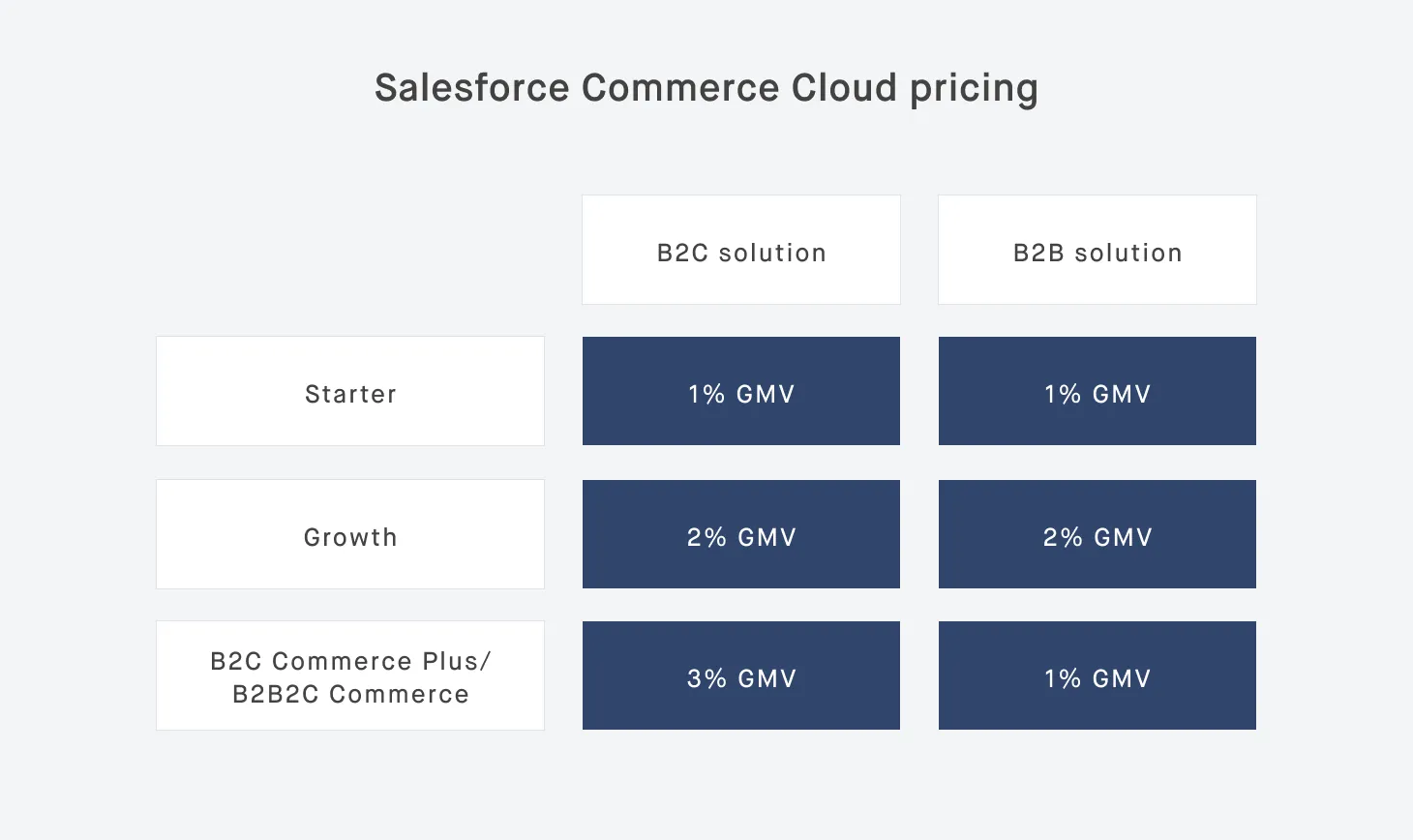Click the 'B2B2C Commerce' text line
The height and width of the screenshot is (840, 1413).
350,694
